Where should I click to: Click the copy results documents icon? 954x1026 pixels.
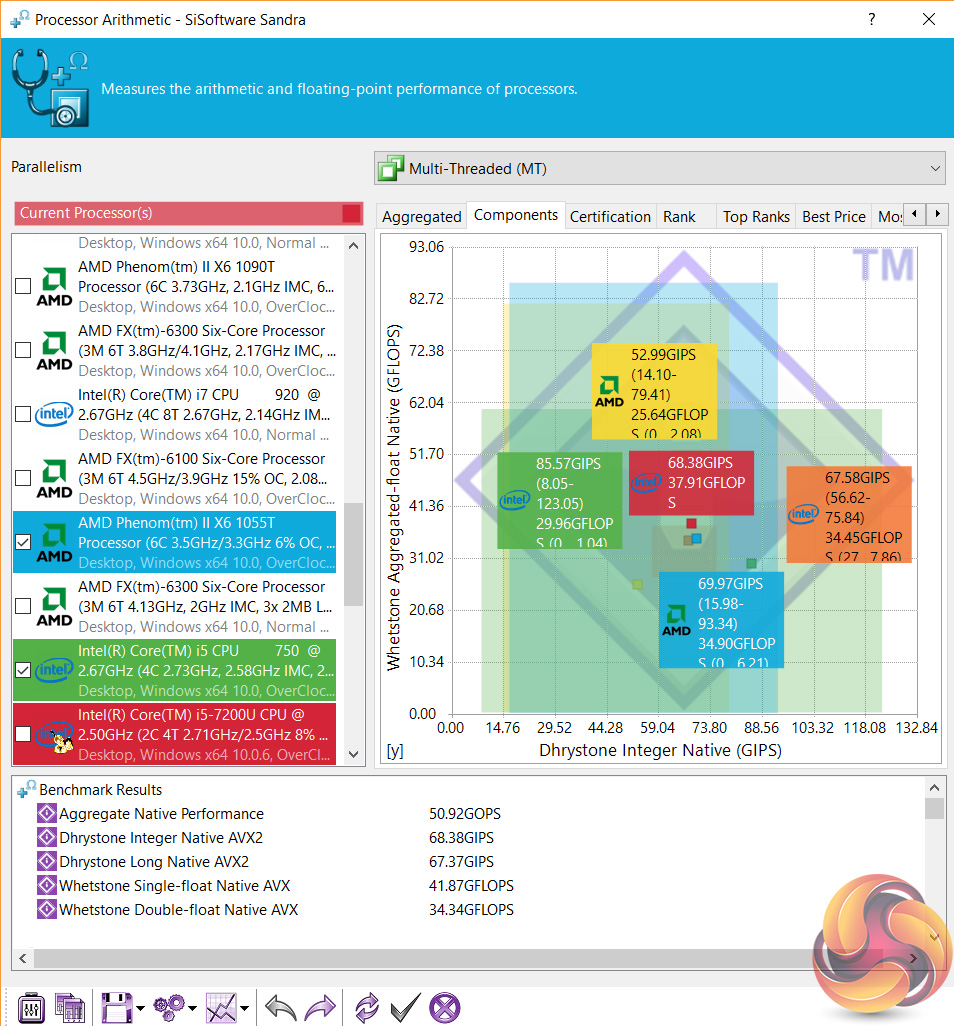[70, 1007]
